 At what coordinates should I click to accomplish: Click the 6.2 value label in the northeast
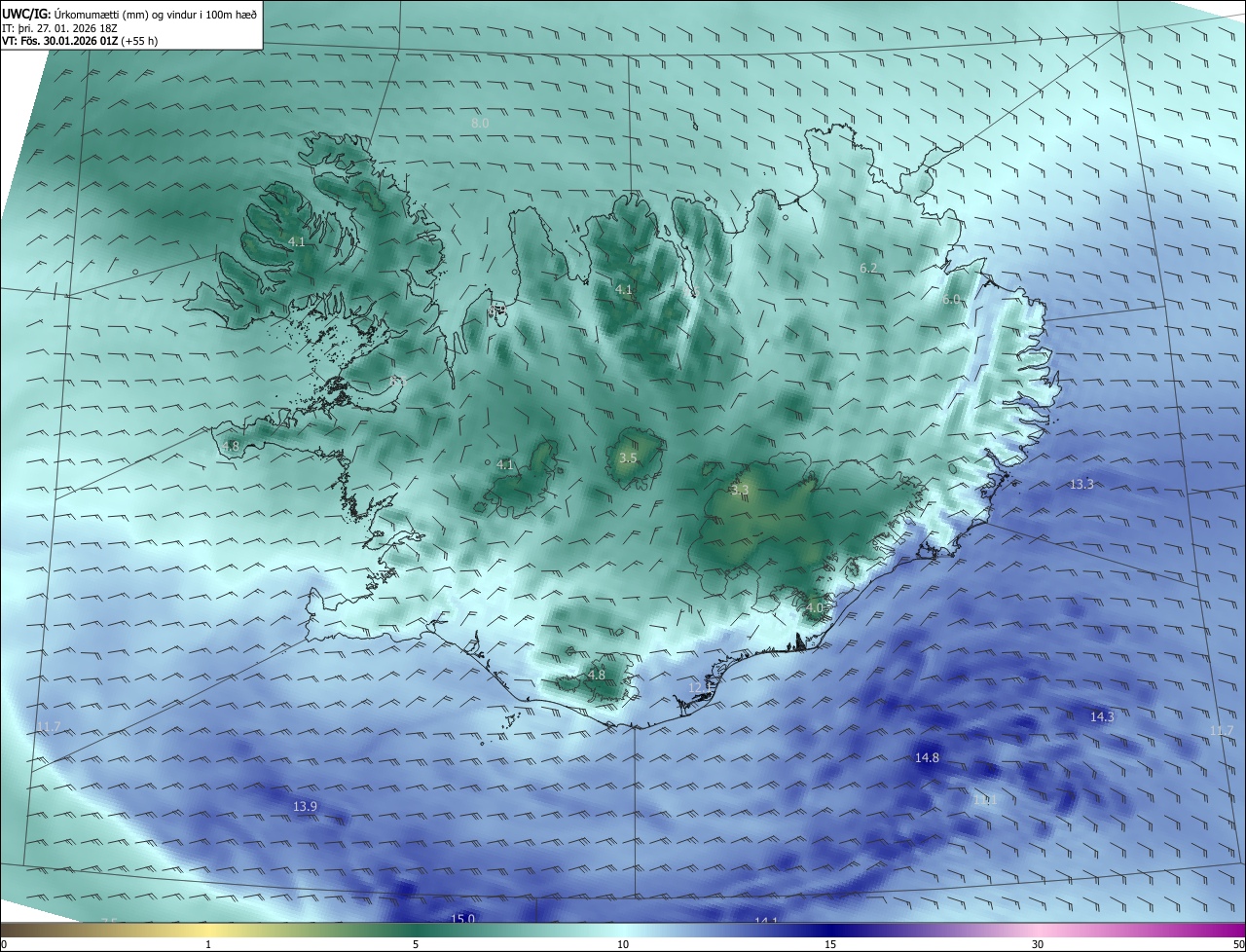[x=868, y=268]
